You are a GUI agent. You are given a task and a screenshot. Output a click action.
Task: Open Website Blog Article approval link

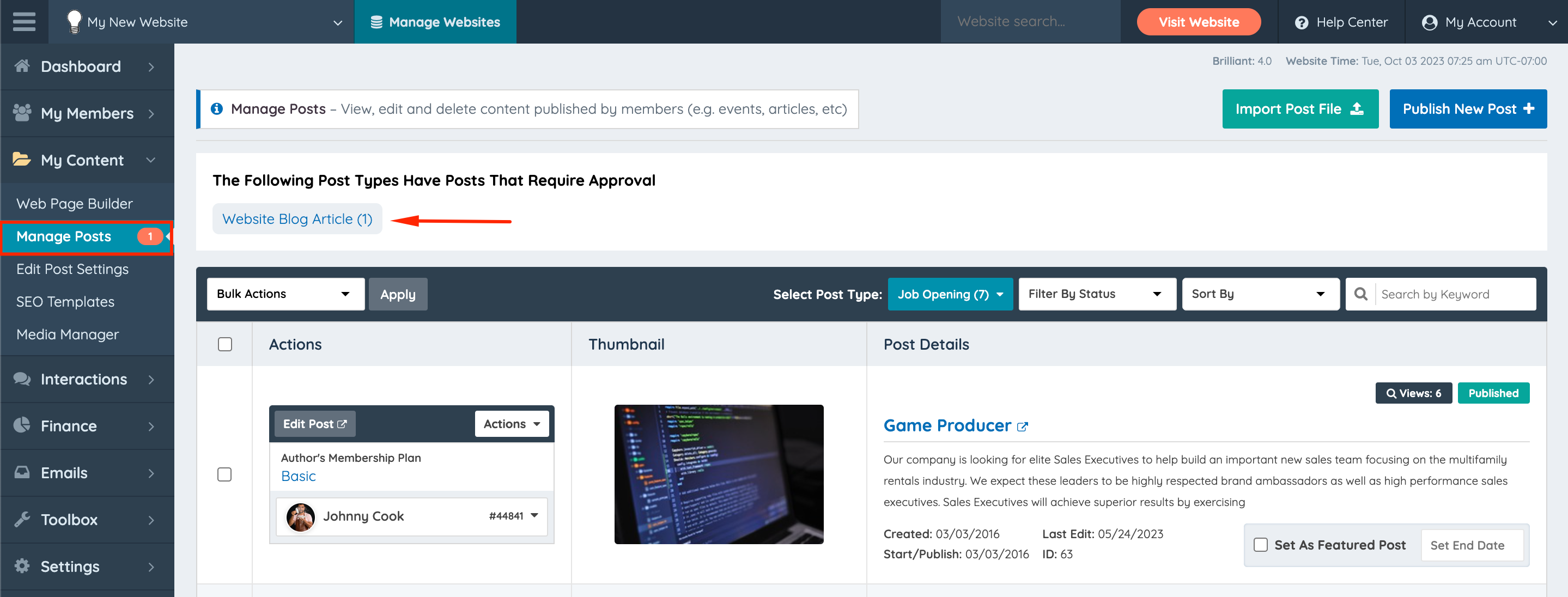pyautogui.click(x=297, y=219)
